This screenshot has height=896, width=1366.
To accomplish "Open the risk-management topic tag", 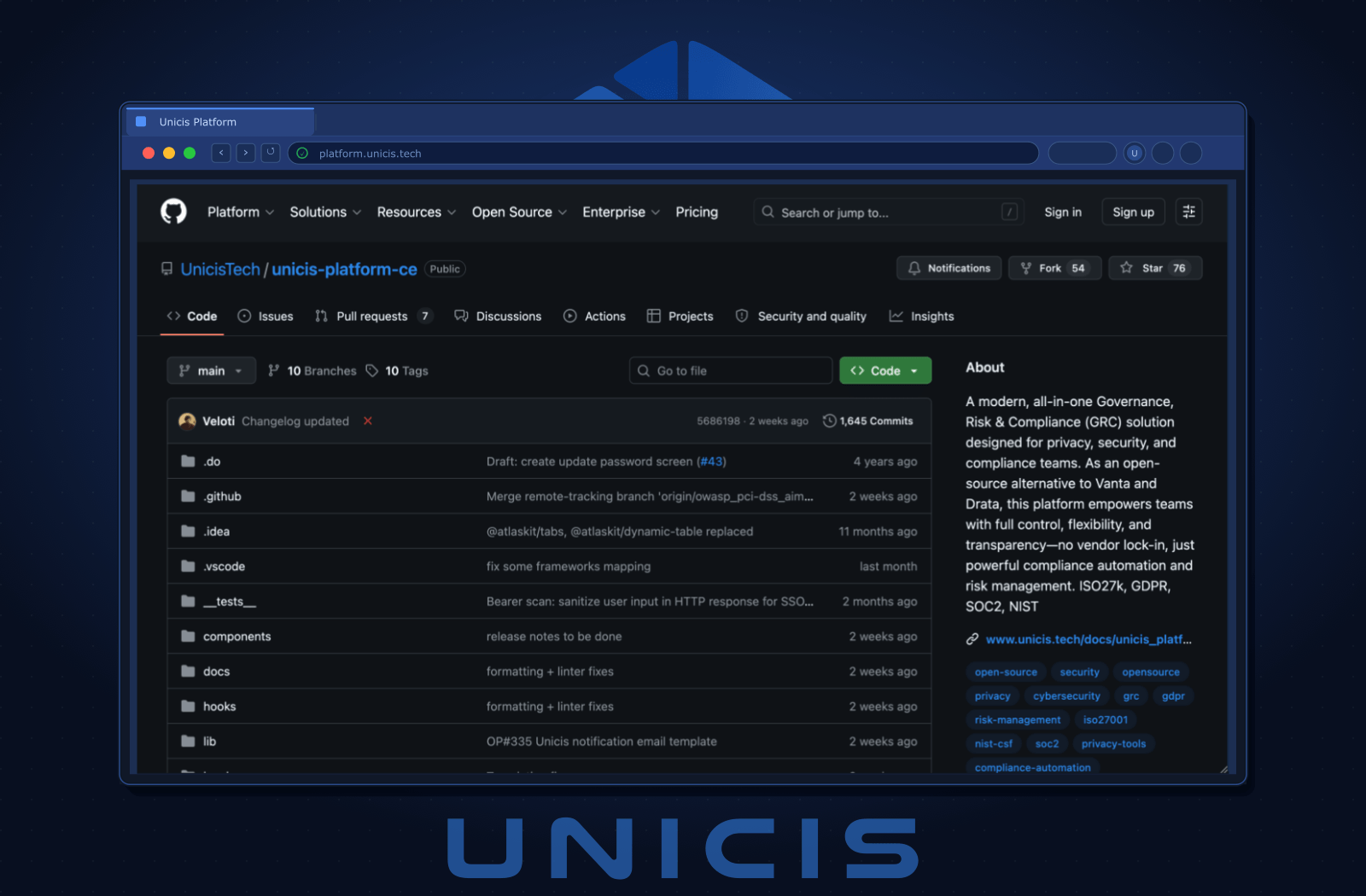I will pyautogui.click(x=1018, y=720).
